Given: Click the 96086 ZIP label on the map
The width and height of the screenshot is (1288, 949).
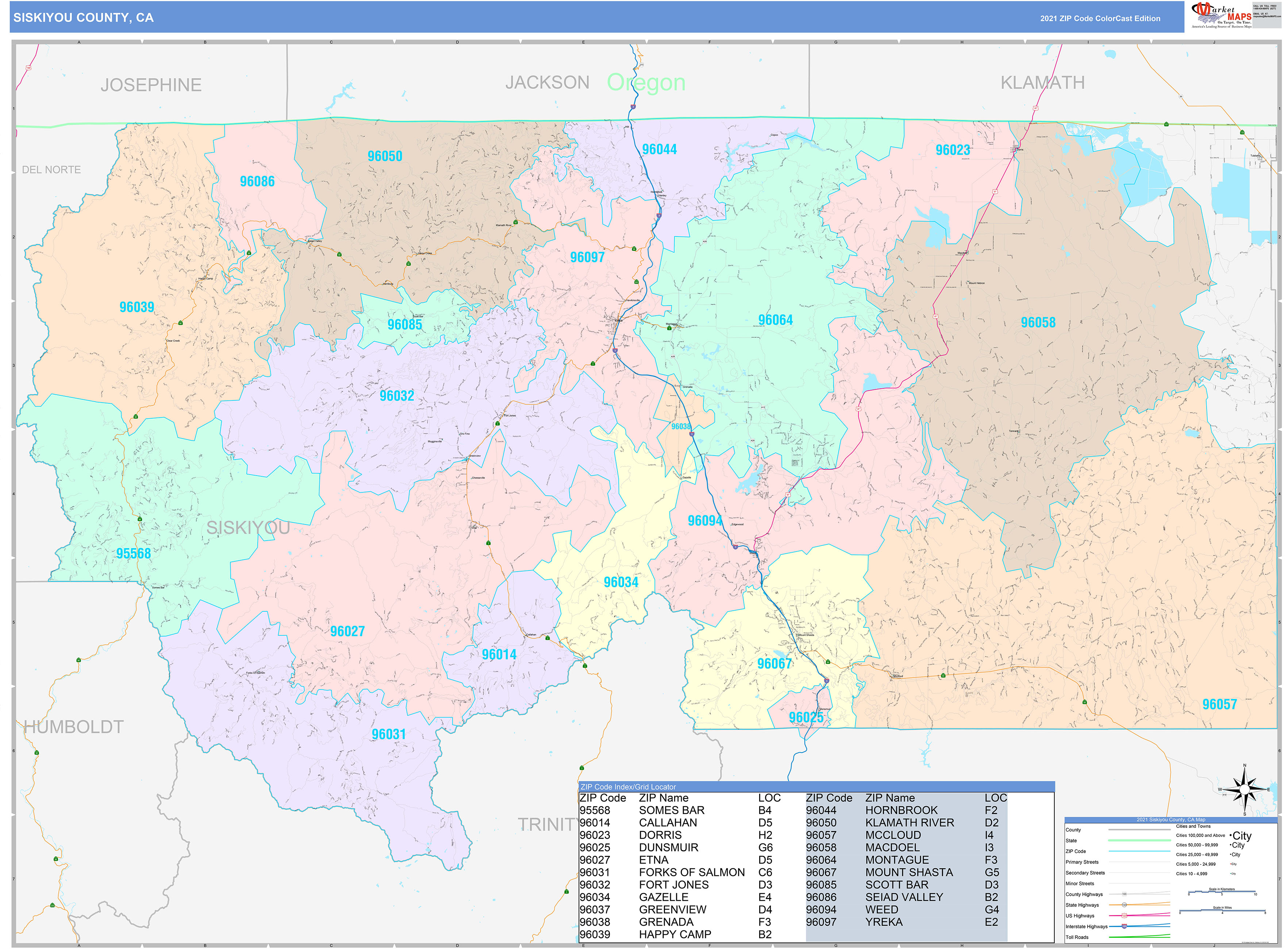Looking at the screenshot, I should [x=257, y=181].
